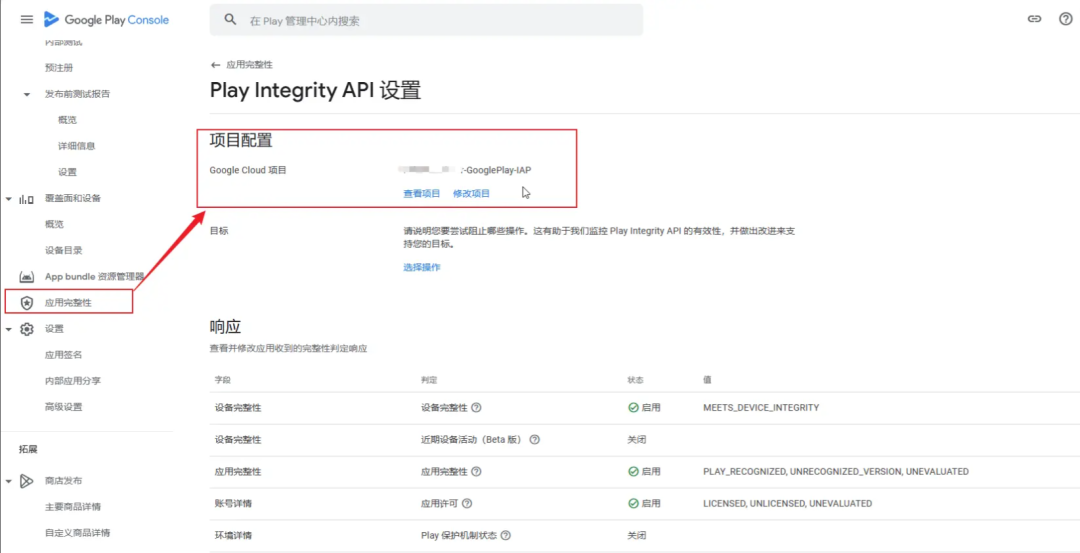This screenshot has width=1080, height=553.
Task: Click the 账号详情 field cell
Action: (x=233, y=503)
